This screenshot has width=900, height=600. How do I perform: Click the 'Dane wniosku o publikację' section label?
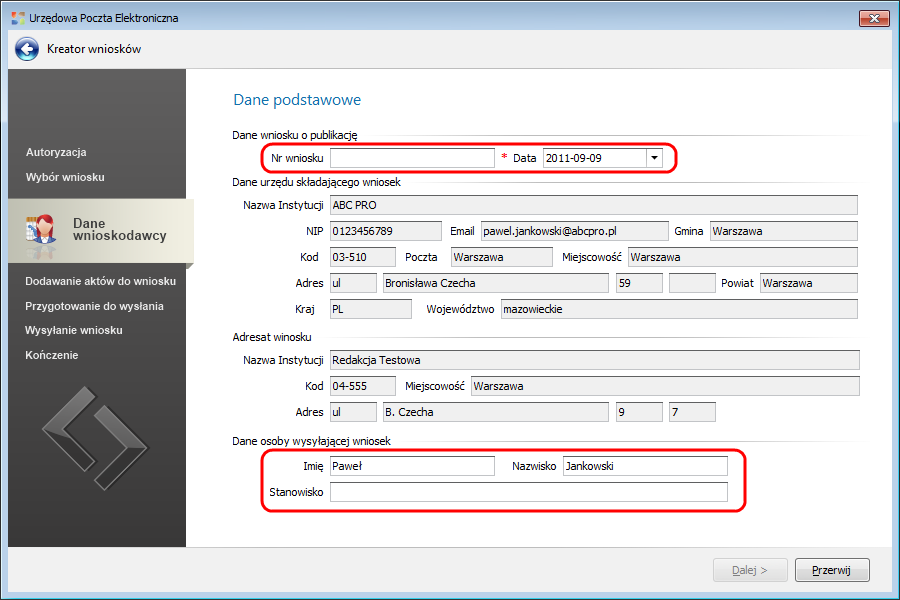pyautogui.click(x=294, y=136)
